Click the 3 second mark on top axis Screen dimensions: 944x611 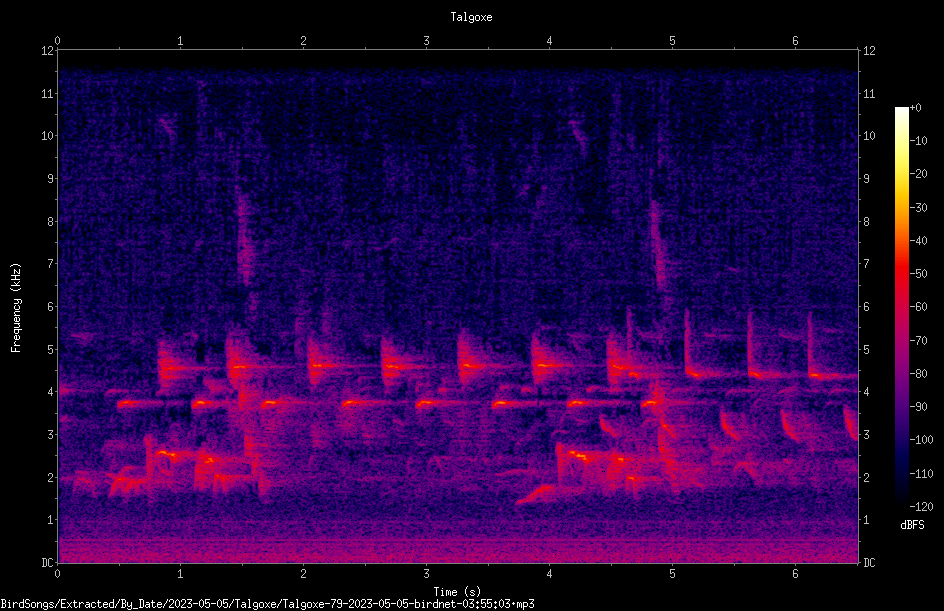(426, 40)
